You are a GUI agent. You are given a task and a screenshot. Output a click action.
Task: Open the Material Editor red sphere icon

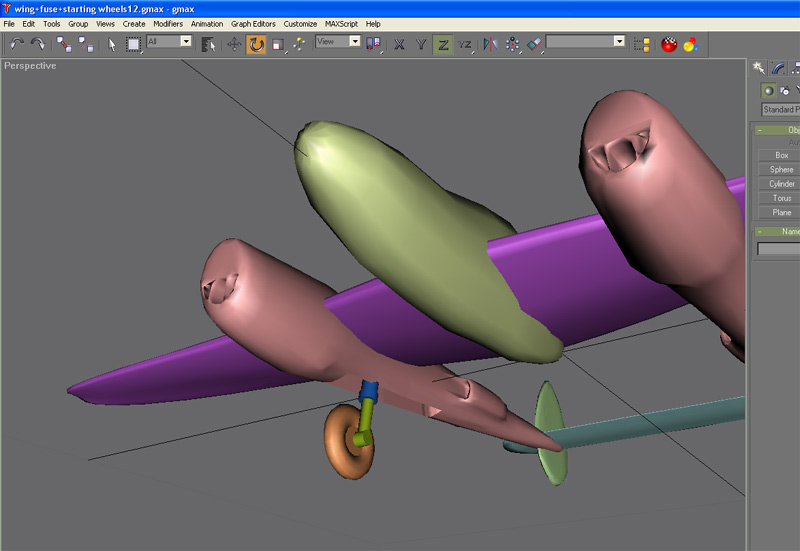(x=669, y=44)
